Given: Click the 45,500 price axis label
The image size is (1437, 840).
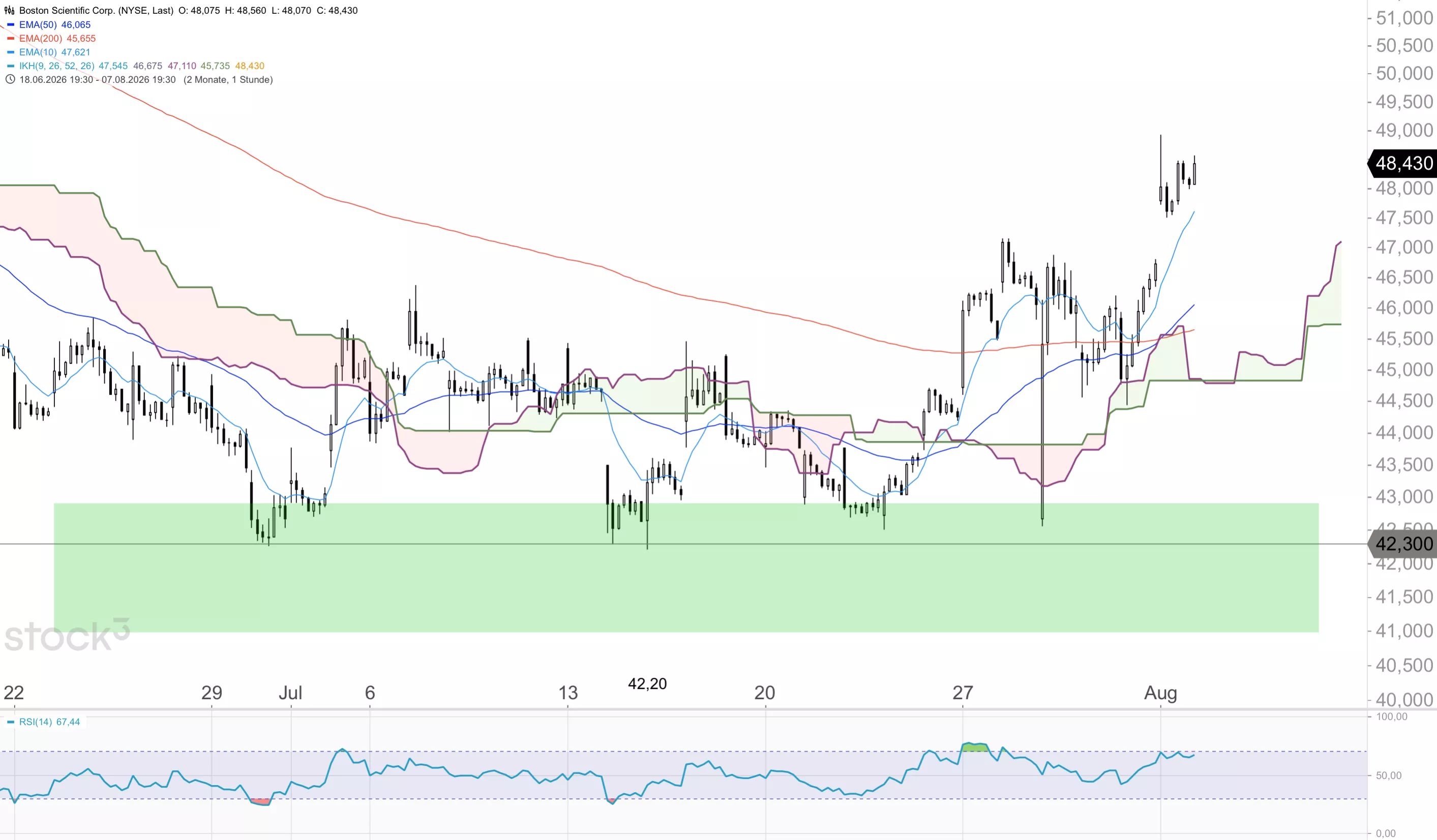Looking at the screenshot, I should tap(1404, 338).
